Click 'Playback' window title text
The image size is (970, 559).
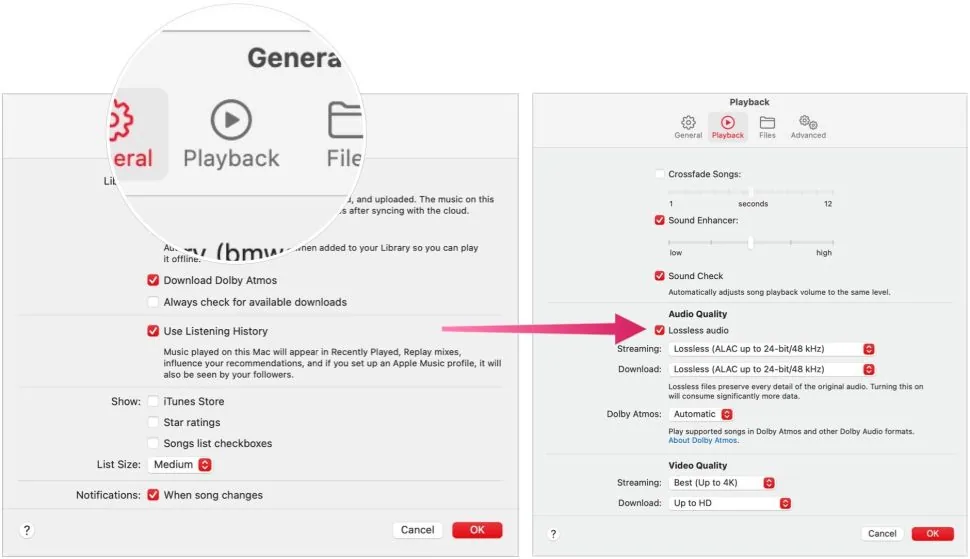[x=749, y=102]
